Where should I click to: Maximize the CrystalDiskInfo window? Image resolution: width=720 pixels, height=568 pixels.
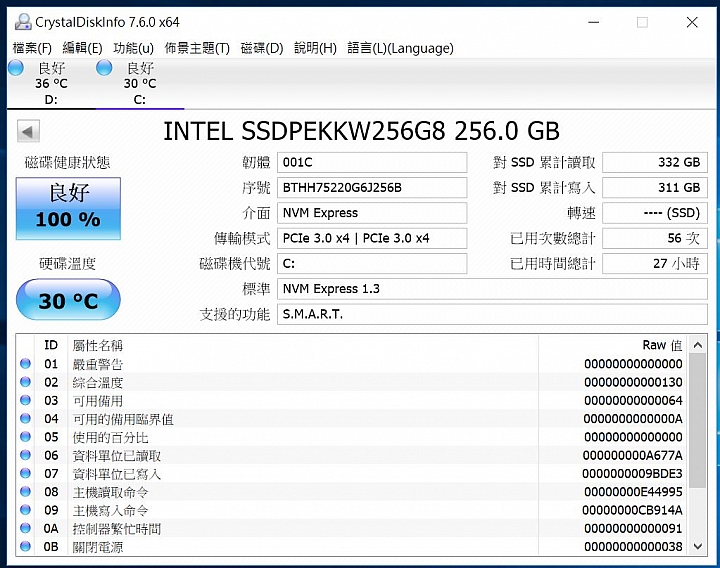point(642,22)
